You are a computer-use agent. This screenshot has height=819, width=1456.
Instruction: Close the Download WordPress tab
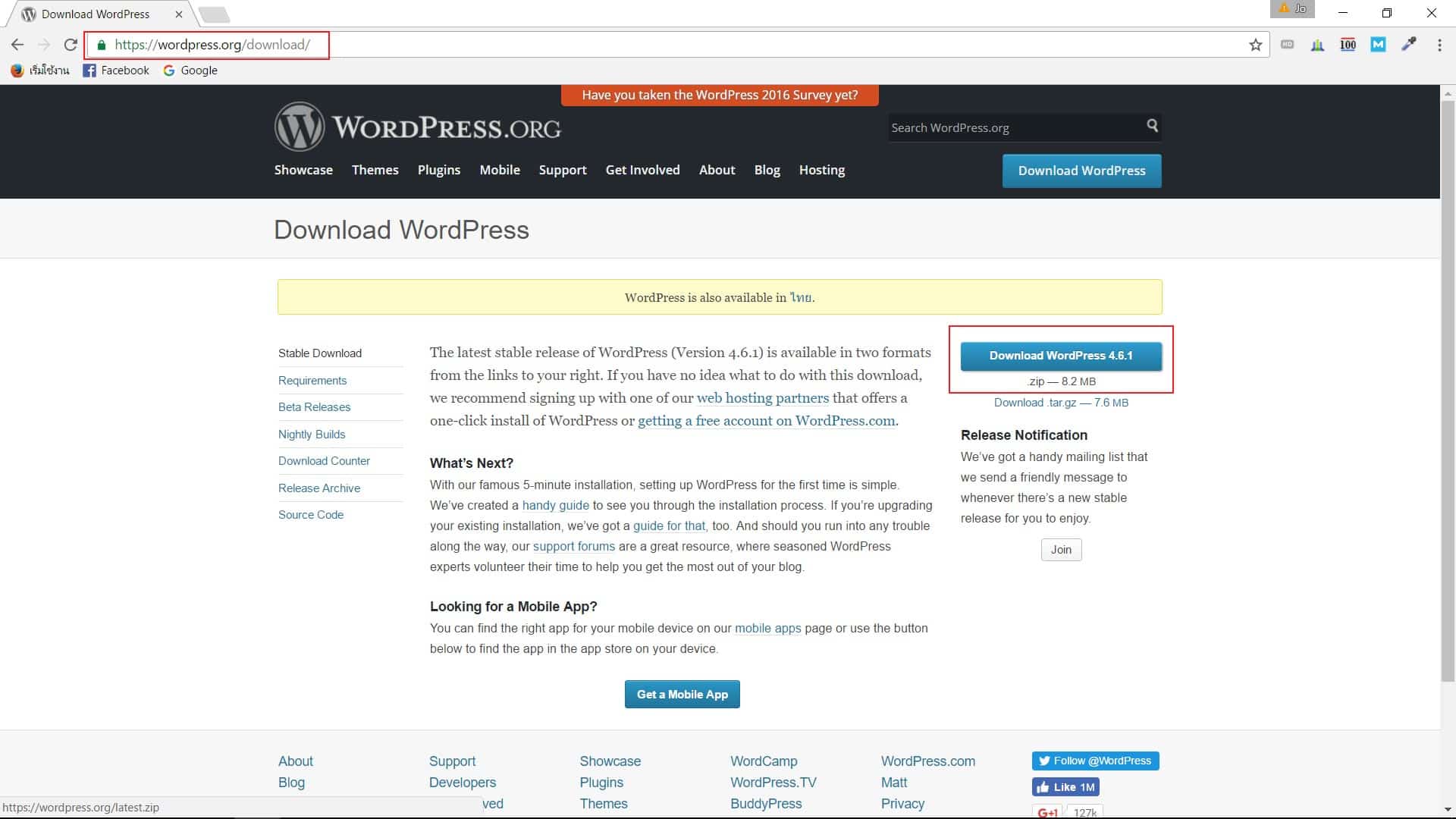[x=179, y=14]
